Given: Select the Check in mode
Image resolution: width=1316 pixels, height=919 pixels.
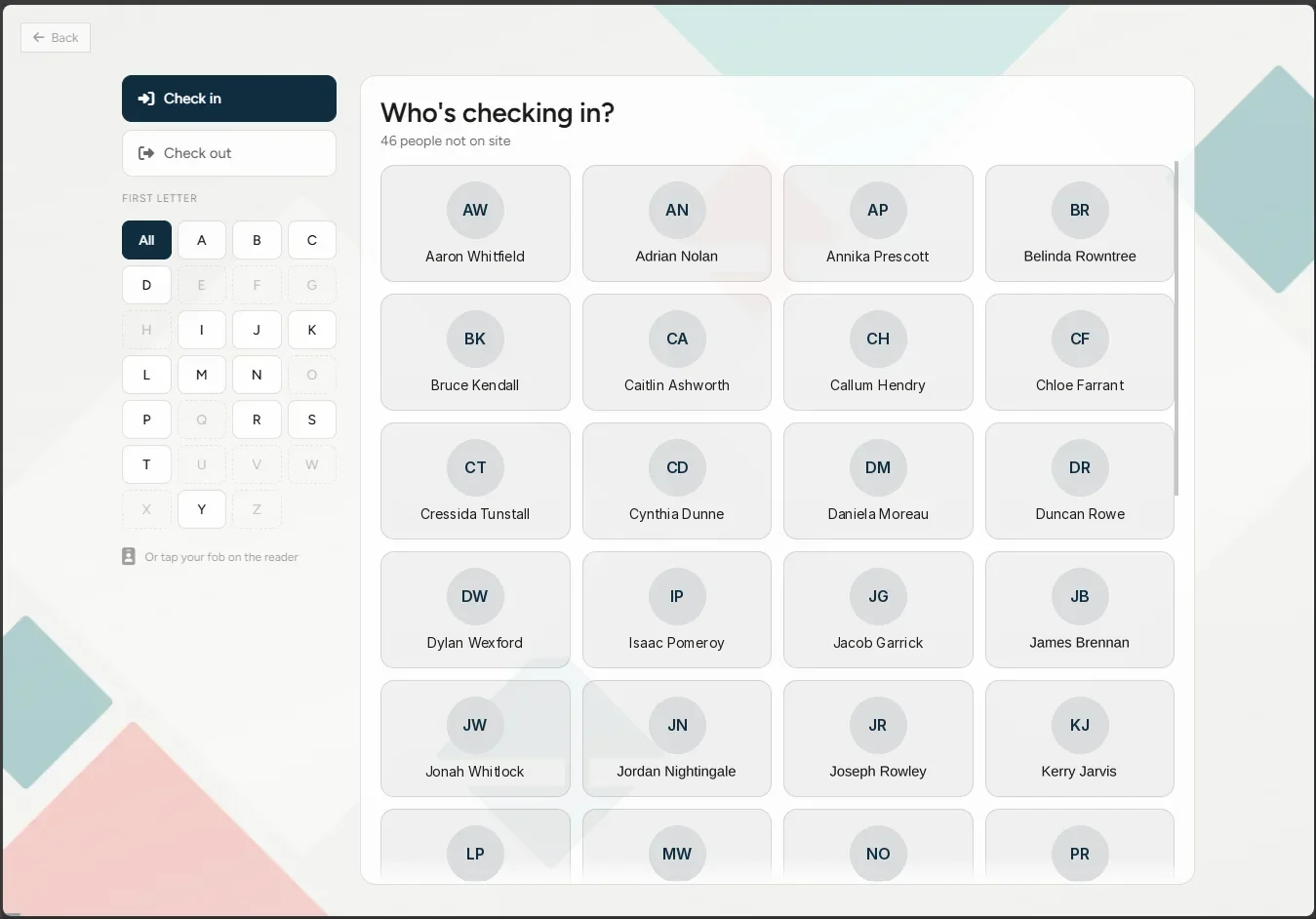Looking at the screenshot, I should pyautogui.click(x=229, y=99).
